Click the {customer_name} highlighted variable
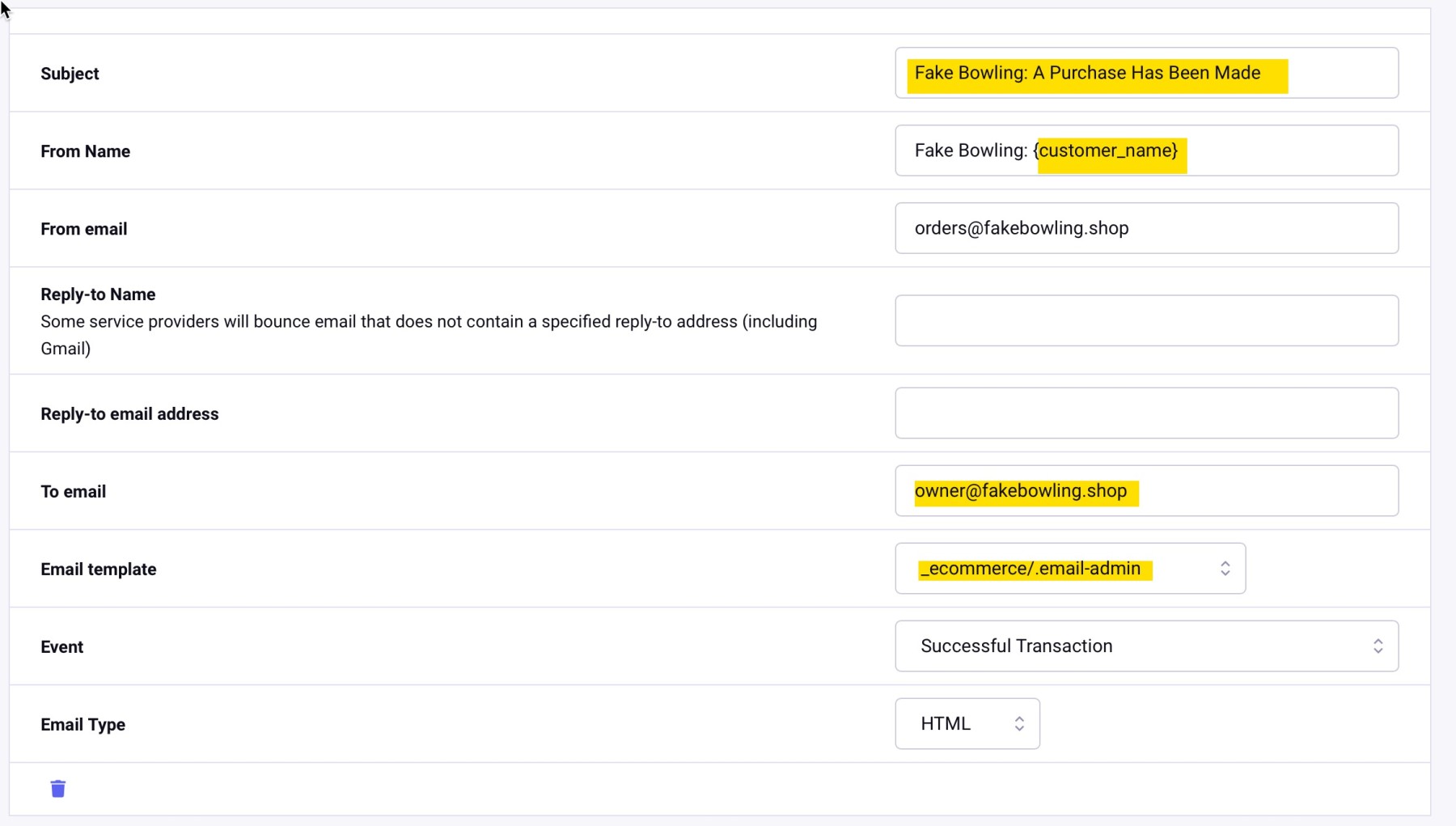This screenshot has height=826, width=1456. [x=1107, y=150]
